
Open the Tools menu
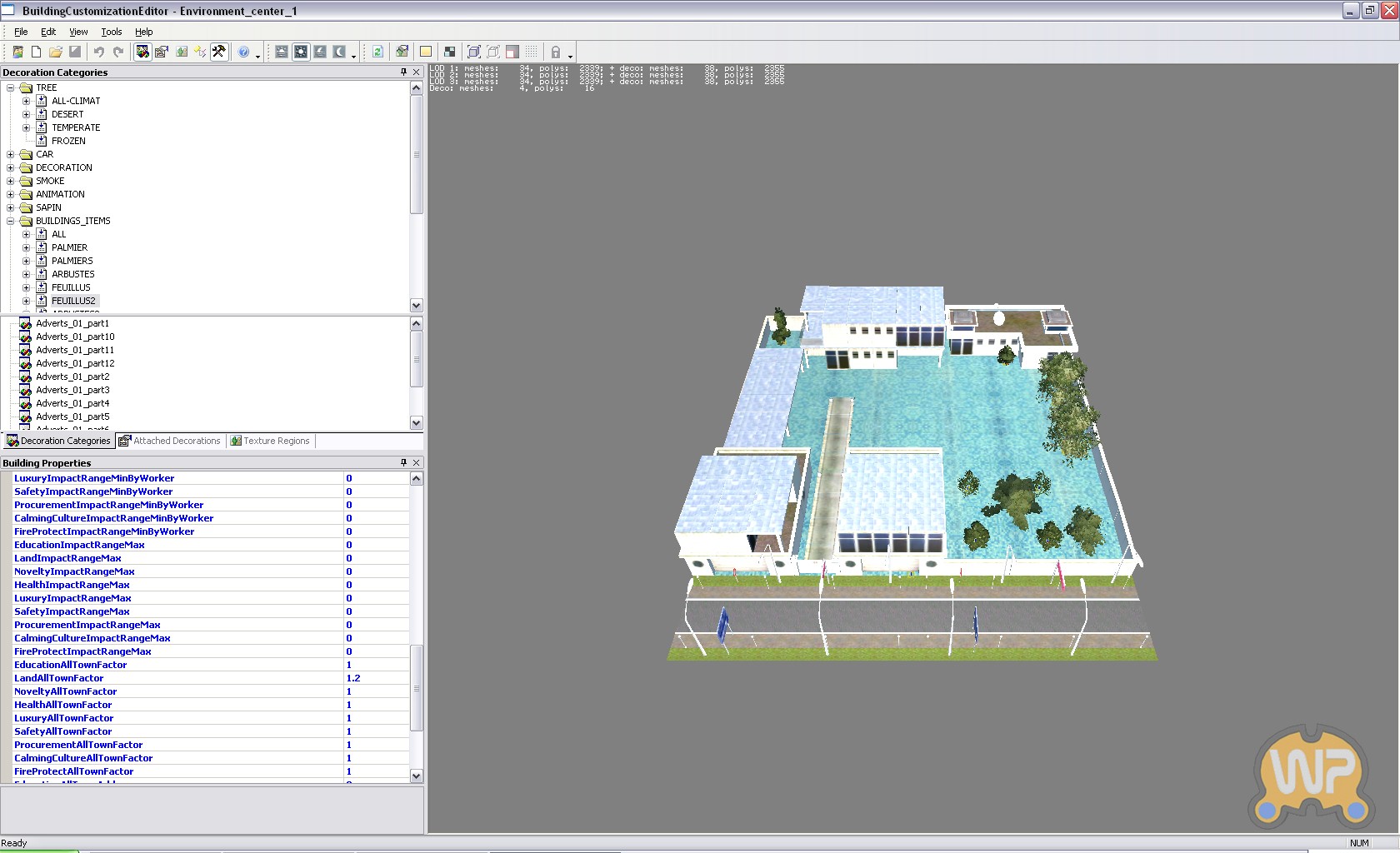(x=111, y=32)
